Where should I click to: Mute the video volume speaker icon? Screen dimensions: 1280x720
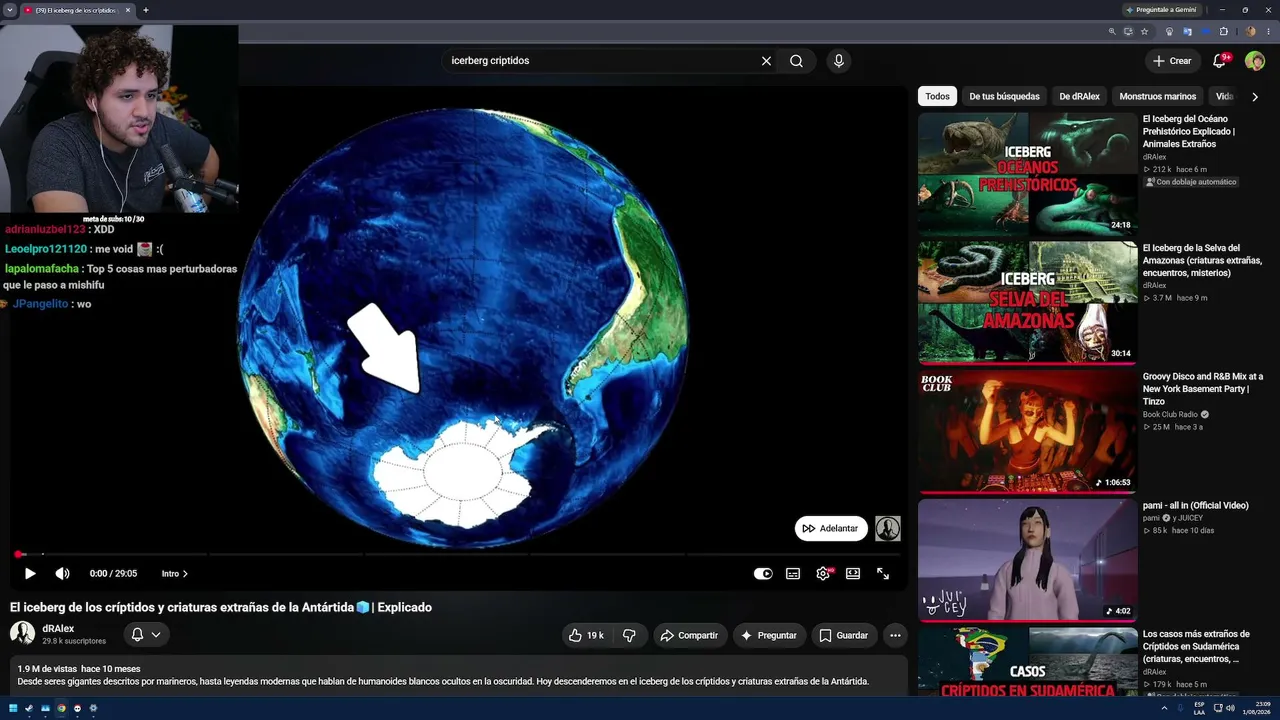pos(62,574)
